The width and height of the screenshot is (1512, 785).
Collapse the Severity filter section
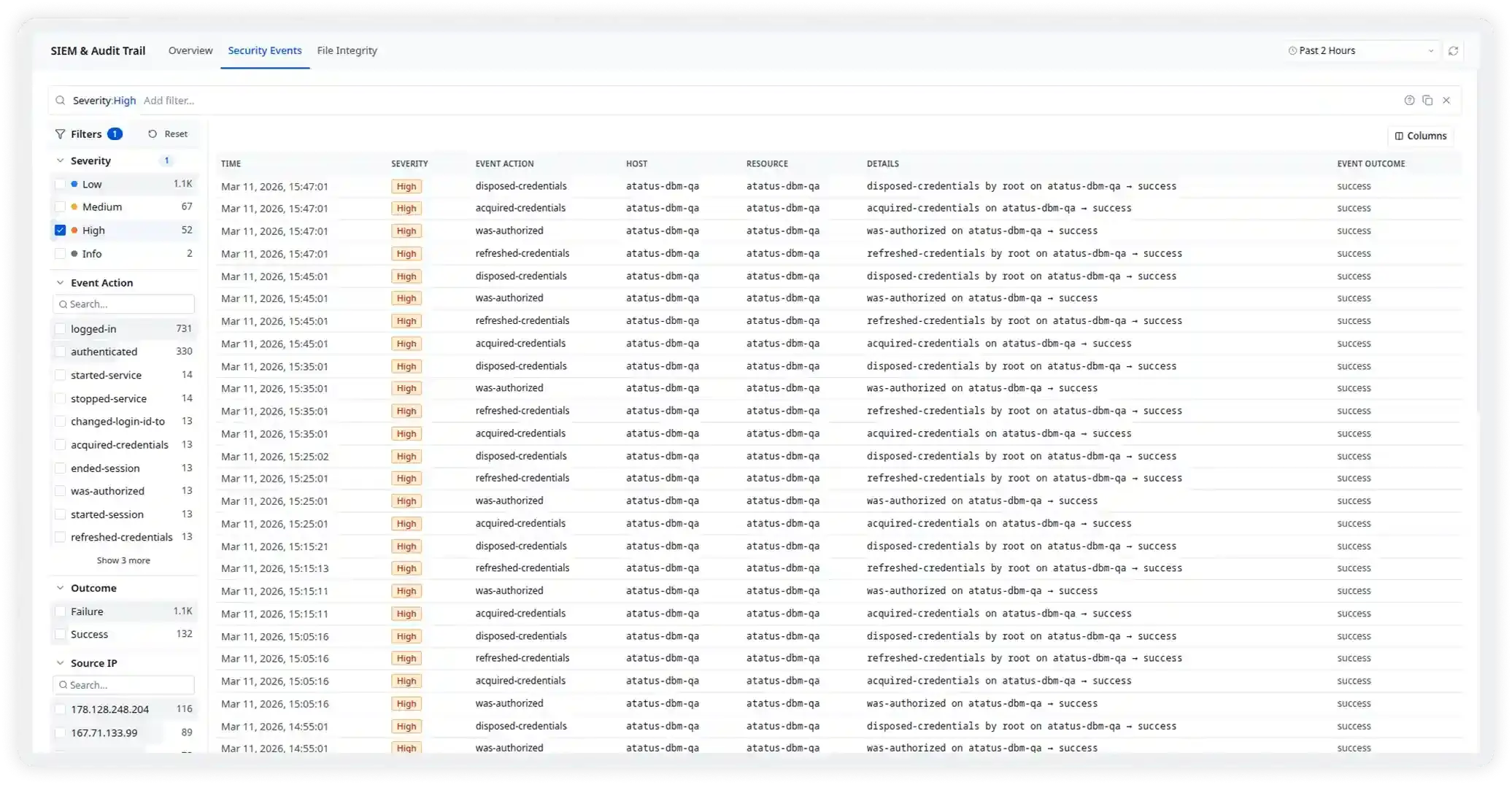click(x=59, y=160)
